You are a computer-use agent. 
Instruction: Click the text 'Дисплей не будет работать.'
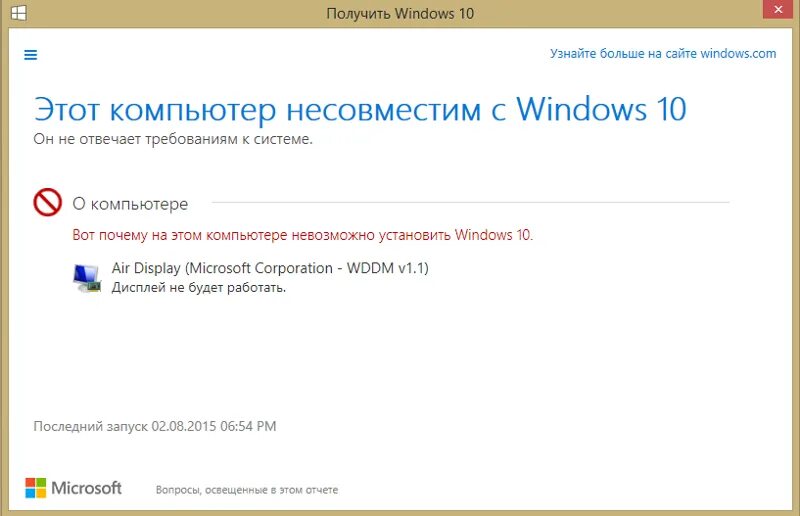tap(199, 288)
